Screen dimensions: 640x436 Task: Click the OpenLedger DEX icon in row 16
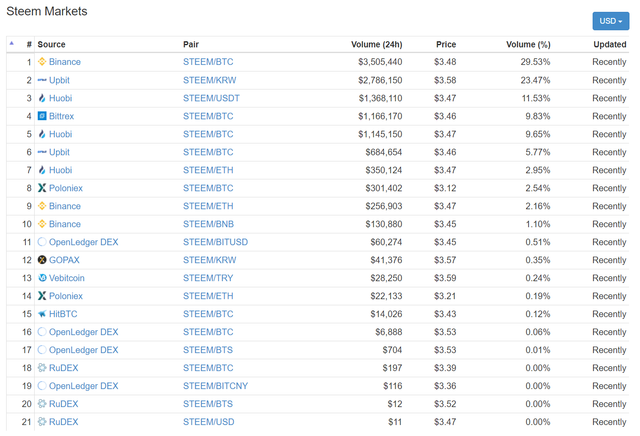42,331
